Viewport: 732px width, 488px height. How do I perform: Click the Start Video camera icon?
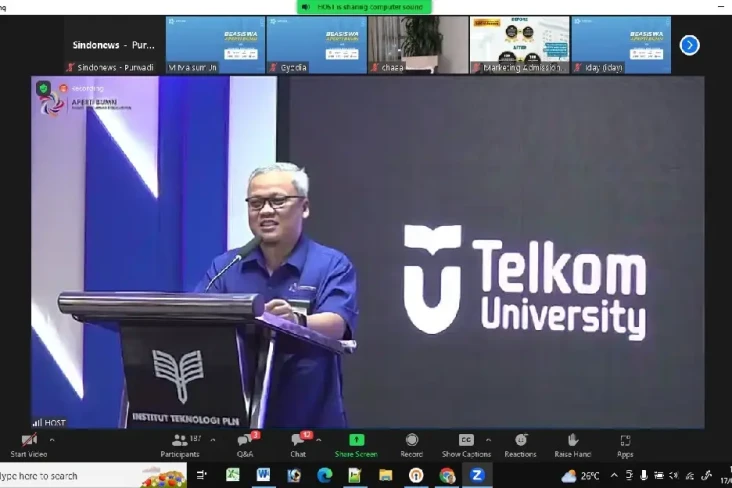coord(29,440)
